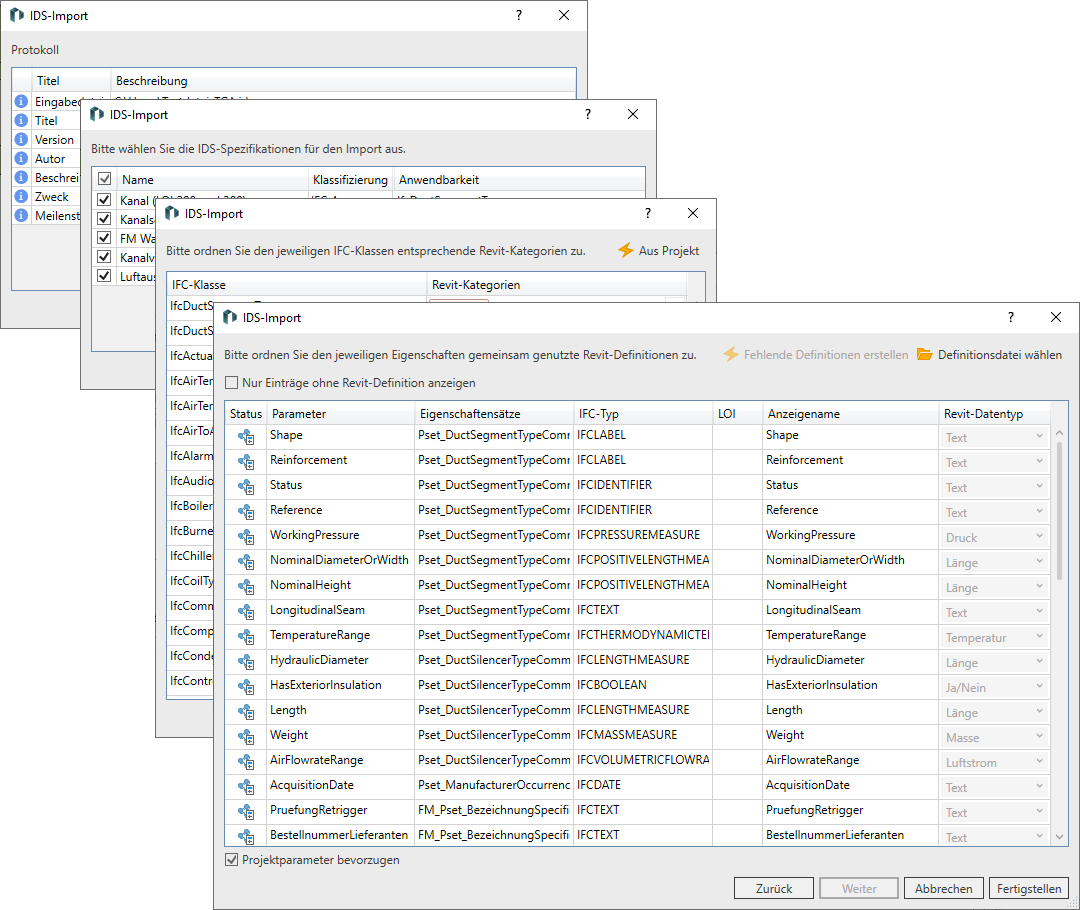Open Revit-Datentyp dropdown for AirFlowrateRange
1080x910 pixels.
tap(994, 763)
